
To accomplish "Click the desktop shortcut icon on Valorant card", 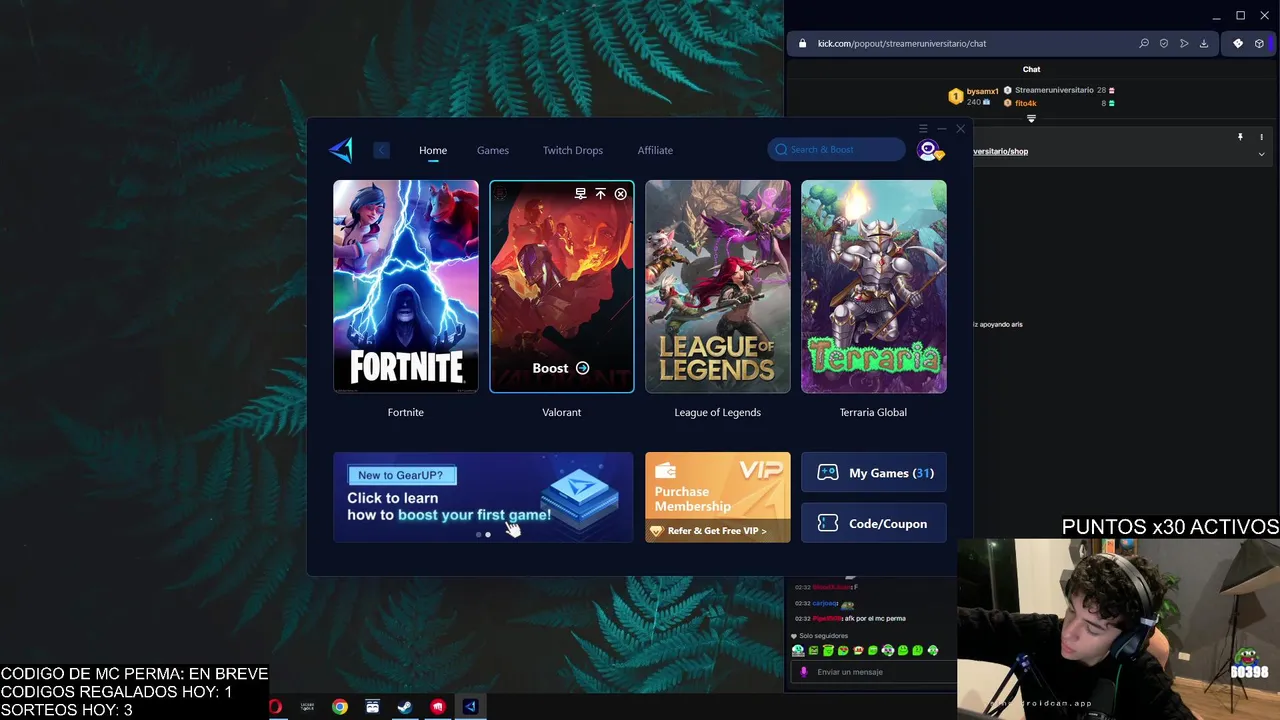I will [x=580, y=194].
